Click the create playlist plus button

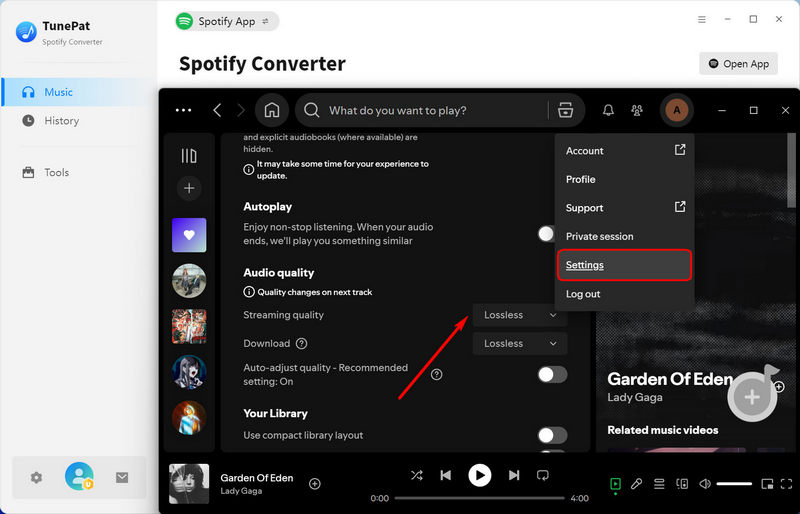189,188
